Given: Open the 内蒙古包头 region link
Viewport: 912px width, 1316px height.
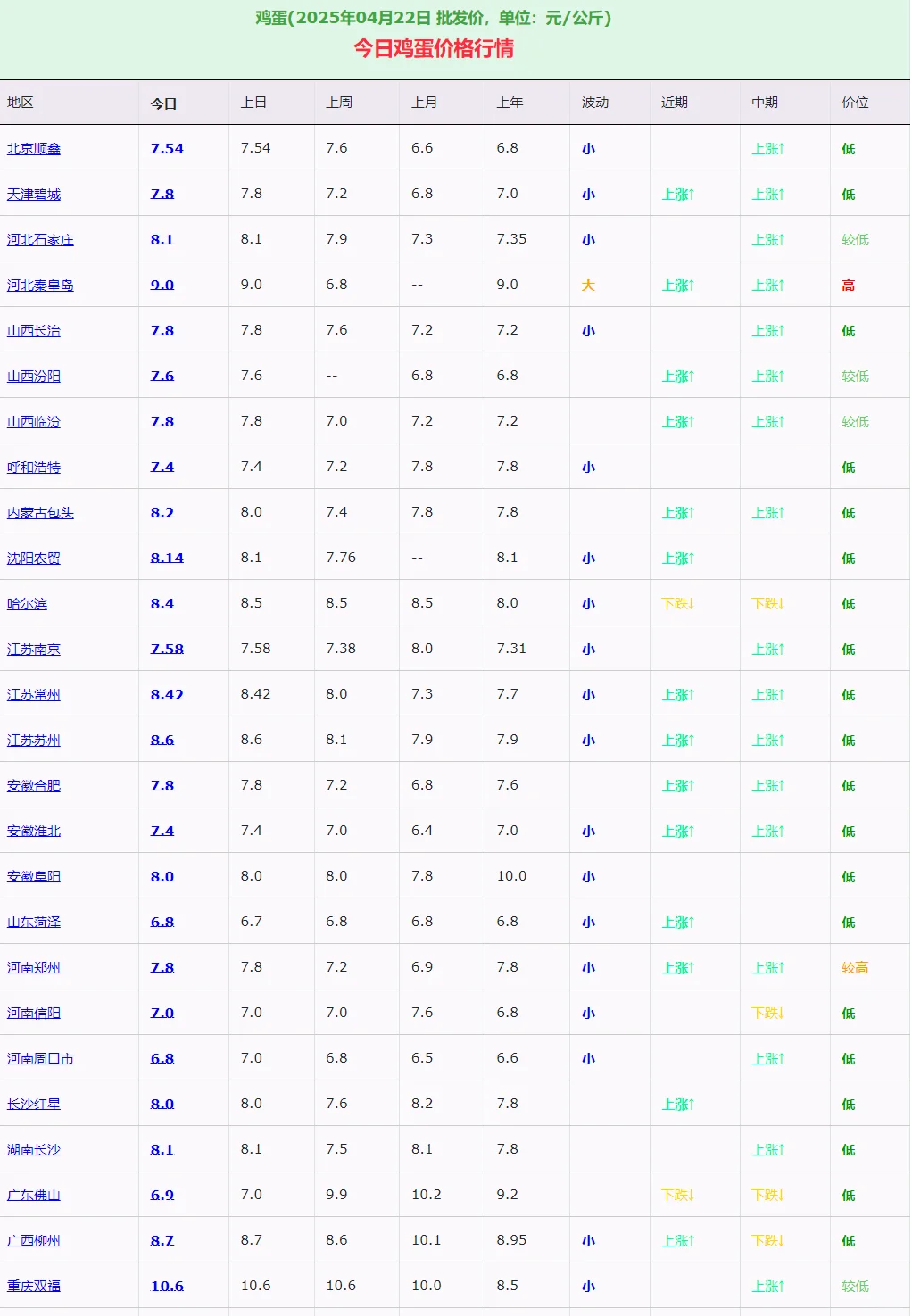Looking at the screenshot, I should click(x=40, y=513).
